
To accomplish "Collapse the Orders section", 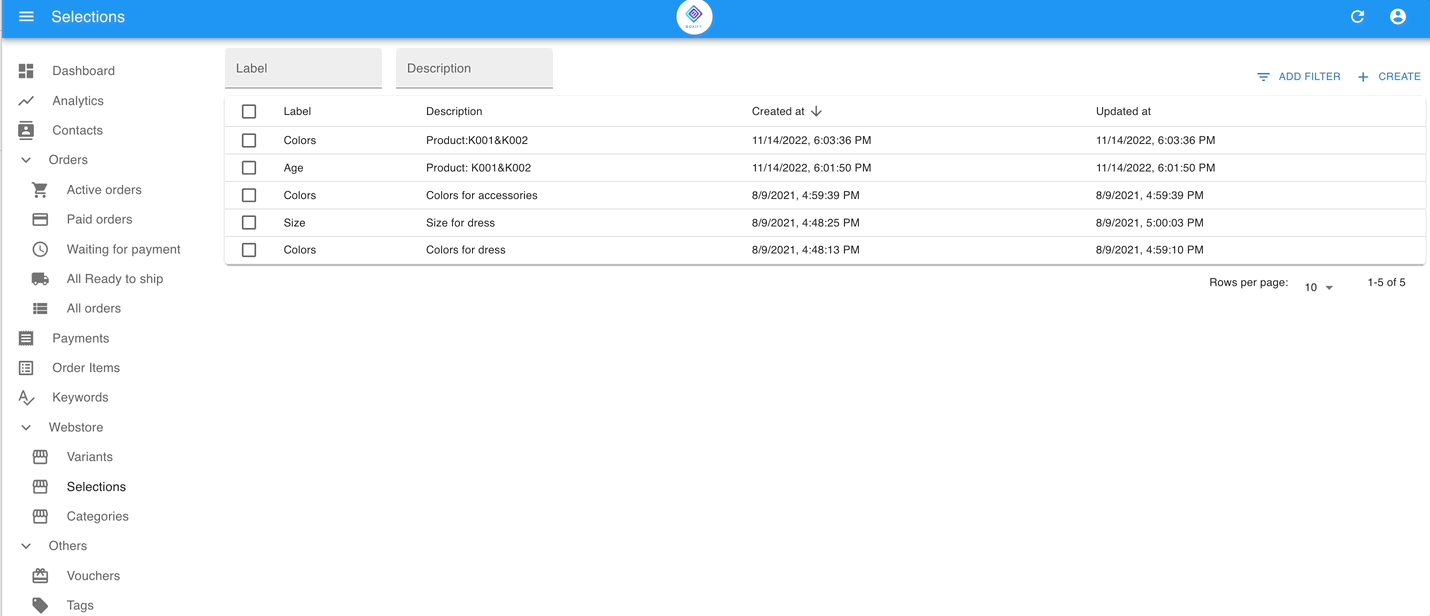I will [25, 159].
